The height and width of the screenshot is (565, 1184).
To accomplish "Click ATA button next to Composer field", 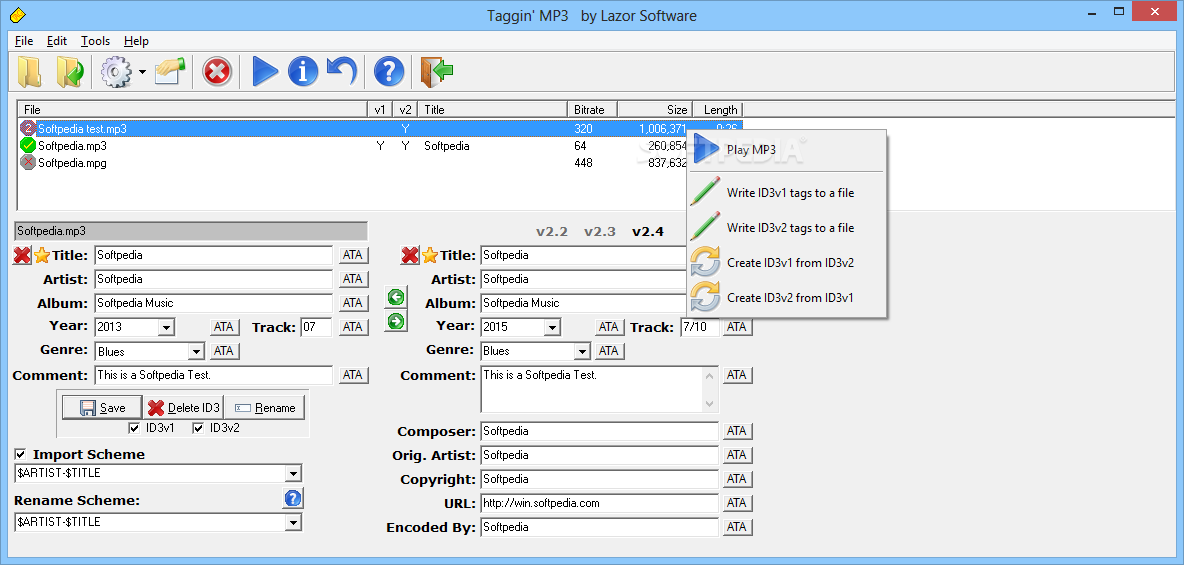I will click(737, 431).
